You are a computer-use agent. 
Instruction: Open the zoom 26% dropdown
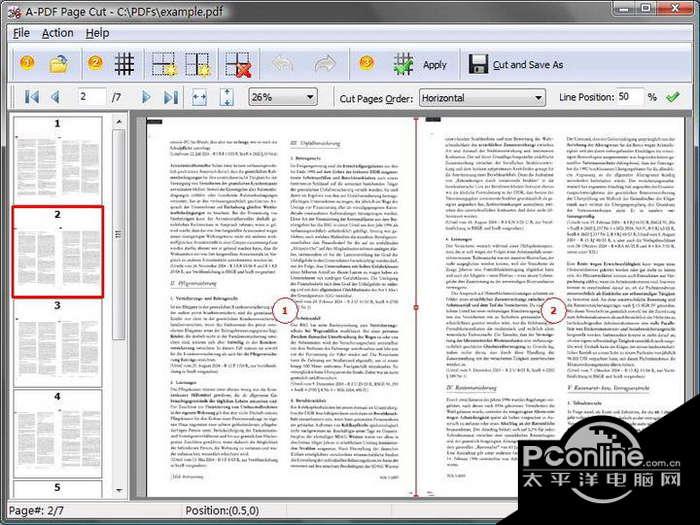pos(283,97)
